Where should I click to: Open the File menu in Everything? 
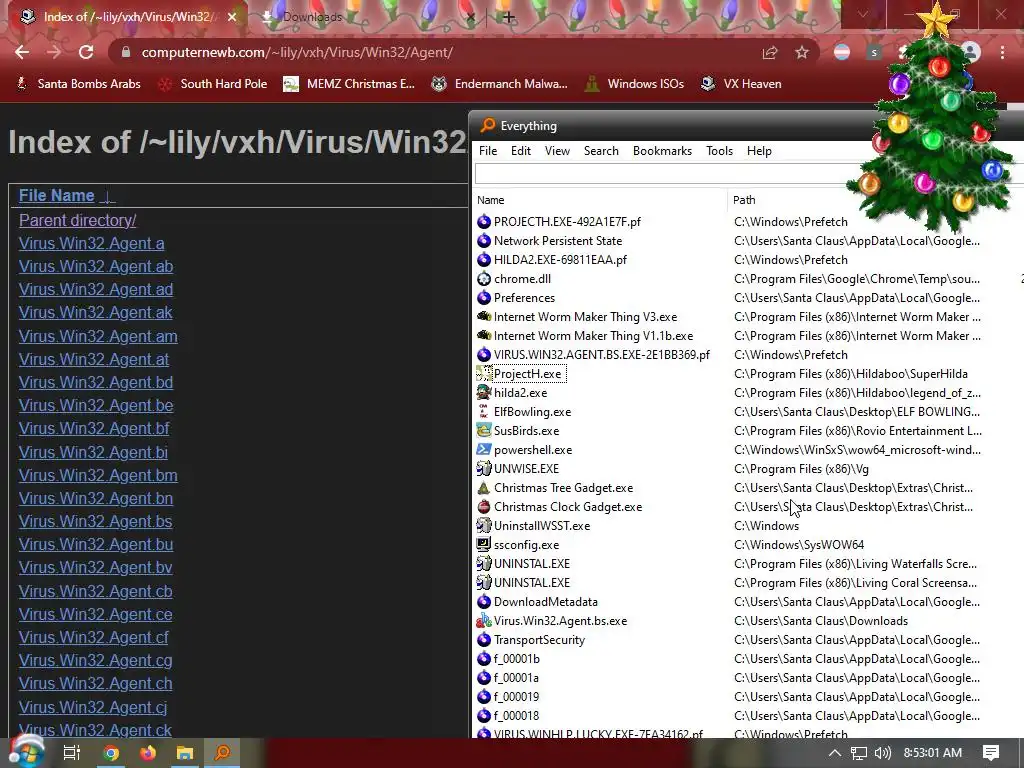pos(488,151)
